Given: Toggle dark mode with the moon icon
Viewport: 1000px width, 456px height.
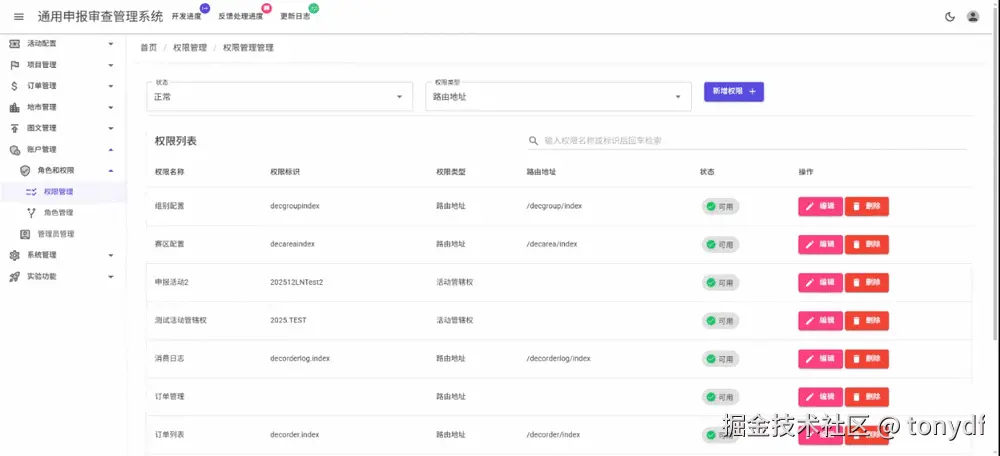Looking at the screenshot, I should 949,16.
